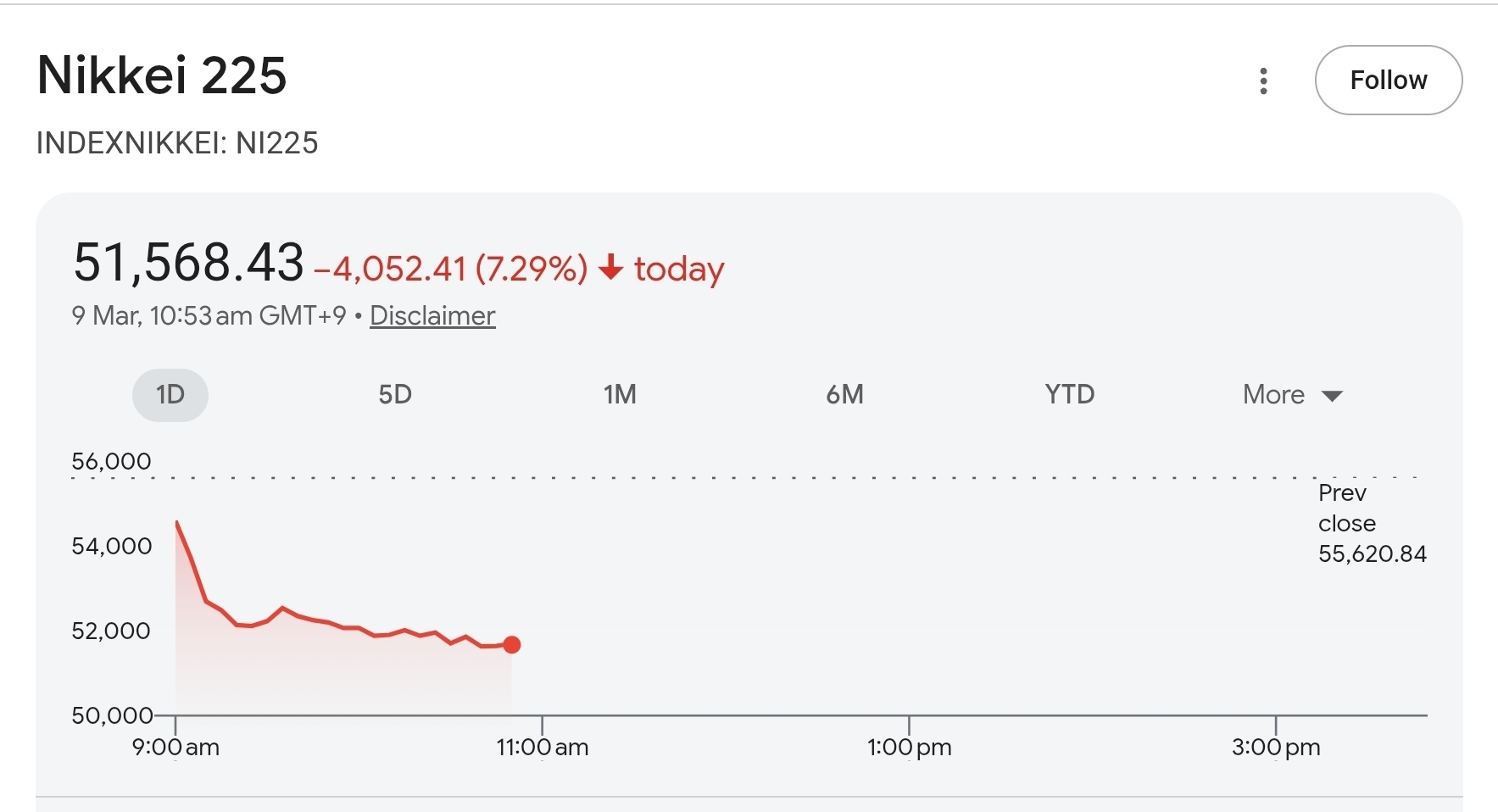Click the red down arrow beside today
1498x812 pixels.
[x=610, y=268]
